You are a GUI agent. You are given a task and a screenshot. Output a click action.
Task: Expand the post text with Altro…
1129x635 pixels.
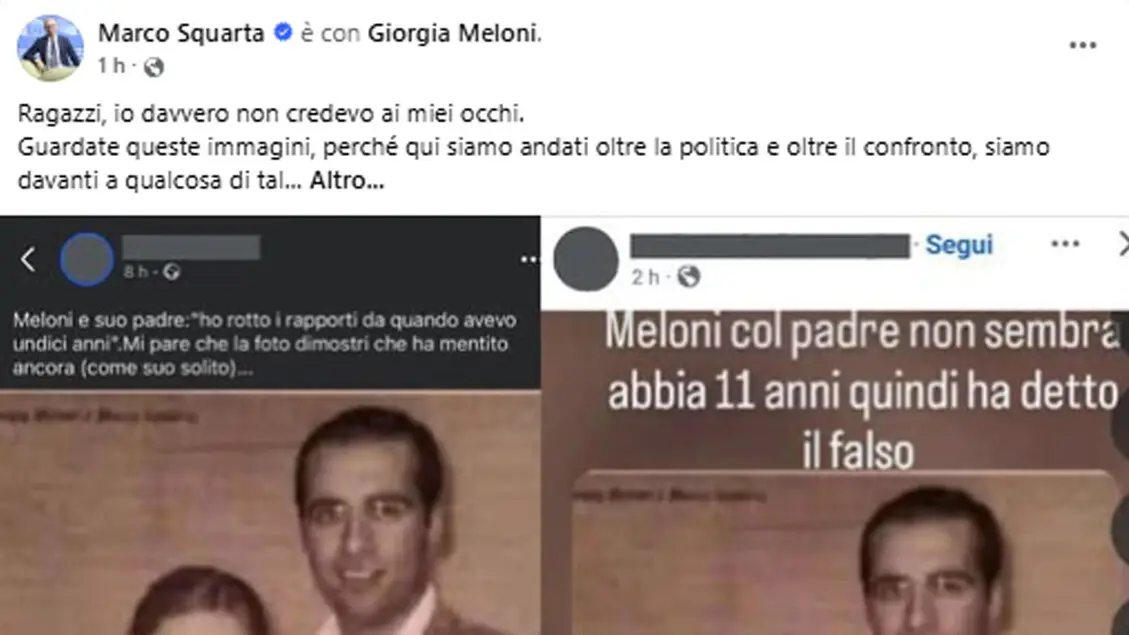(x=346, y=180)
